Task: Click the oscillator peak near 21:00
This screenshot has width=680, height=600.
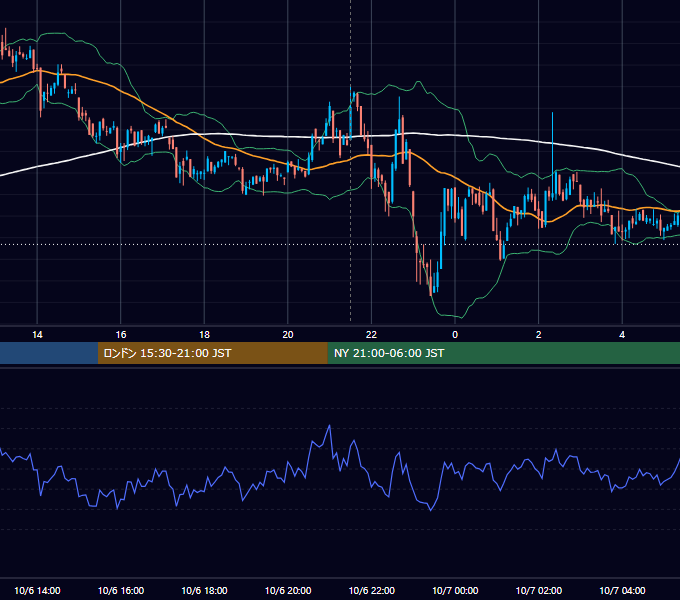Action: 330,426
